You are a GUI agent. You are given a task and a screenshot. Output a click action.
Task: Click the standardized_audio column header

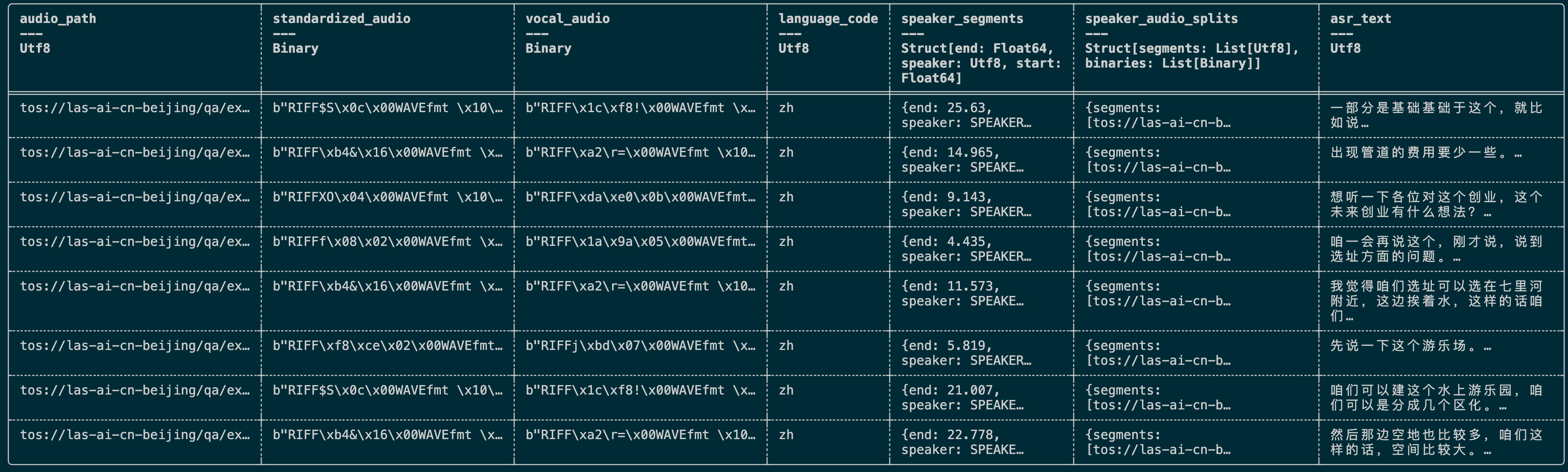pyautogui.click(x=341, y=19)
